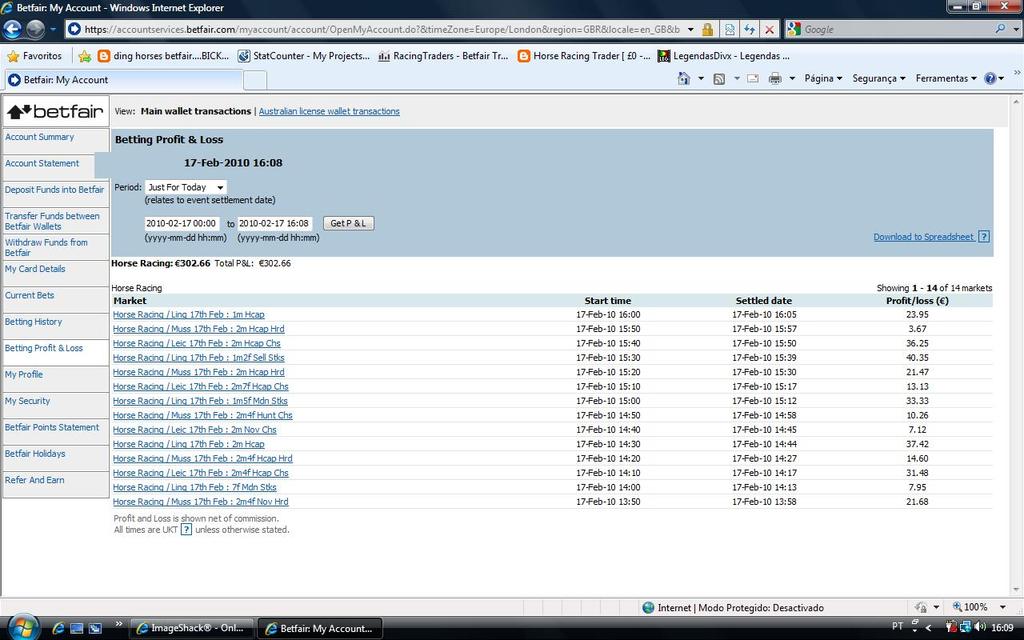
Task: Open the Ferramentas menu
Action: 946,78
